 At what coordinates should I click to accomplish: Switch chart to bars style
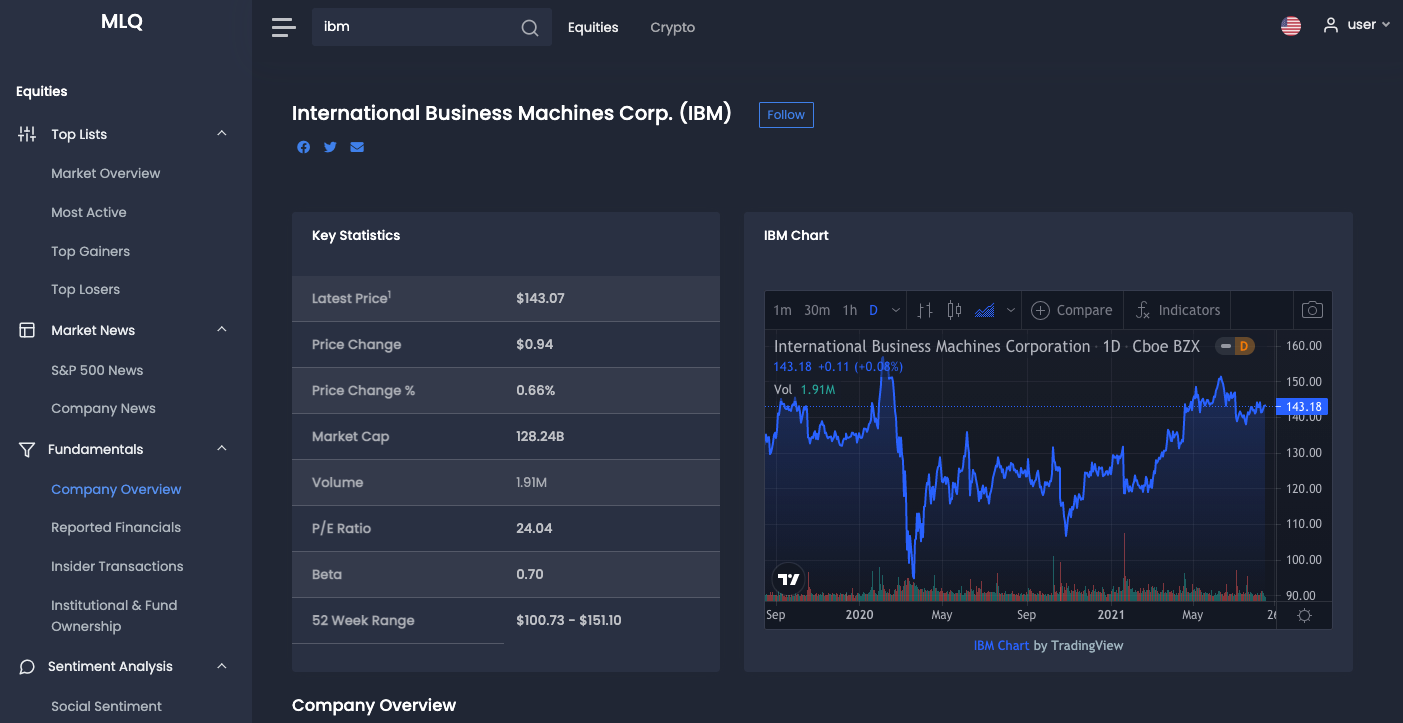[925, 310]
